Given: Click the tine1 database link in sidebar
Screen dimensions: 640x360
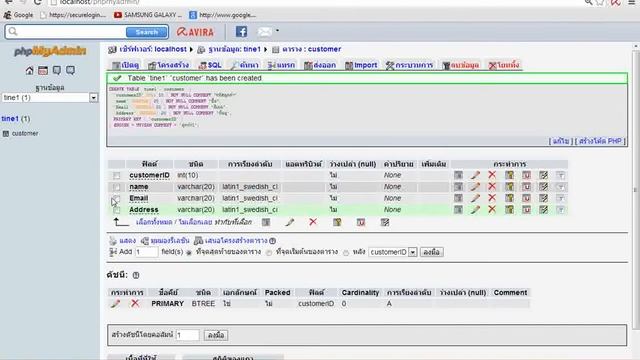Looking at the screenshot, I should [10, 119].
